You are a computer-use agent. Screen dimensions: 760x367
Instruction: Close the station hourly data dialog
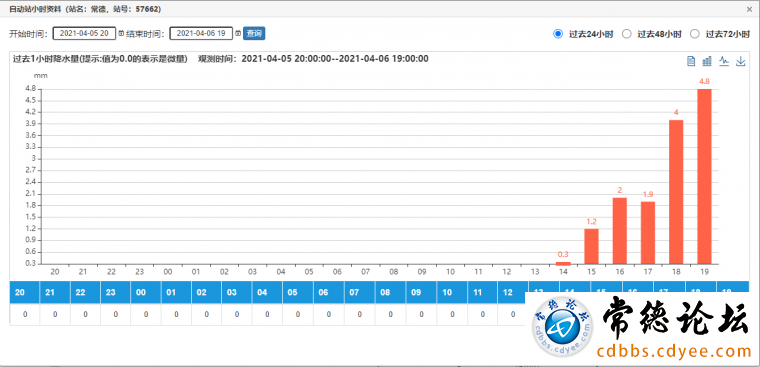click(x=749, y=9)
